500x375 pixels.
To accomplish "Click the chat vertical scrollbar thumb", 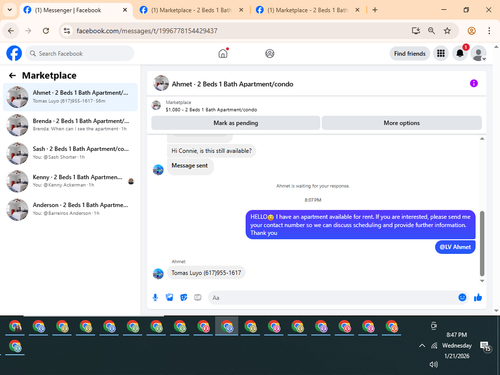I will 482,243.
